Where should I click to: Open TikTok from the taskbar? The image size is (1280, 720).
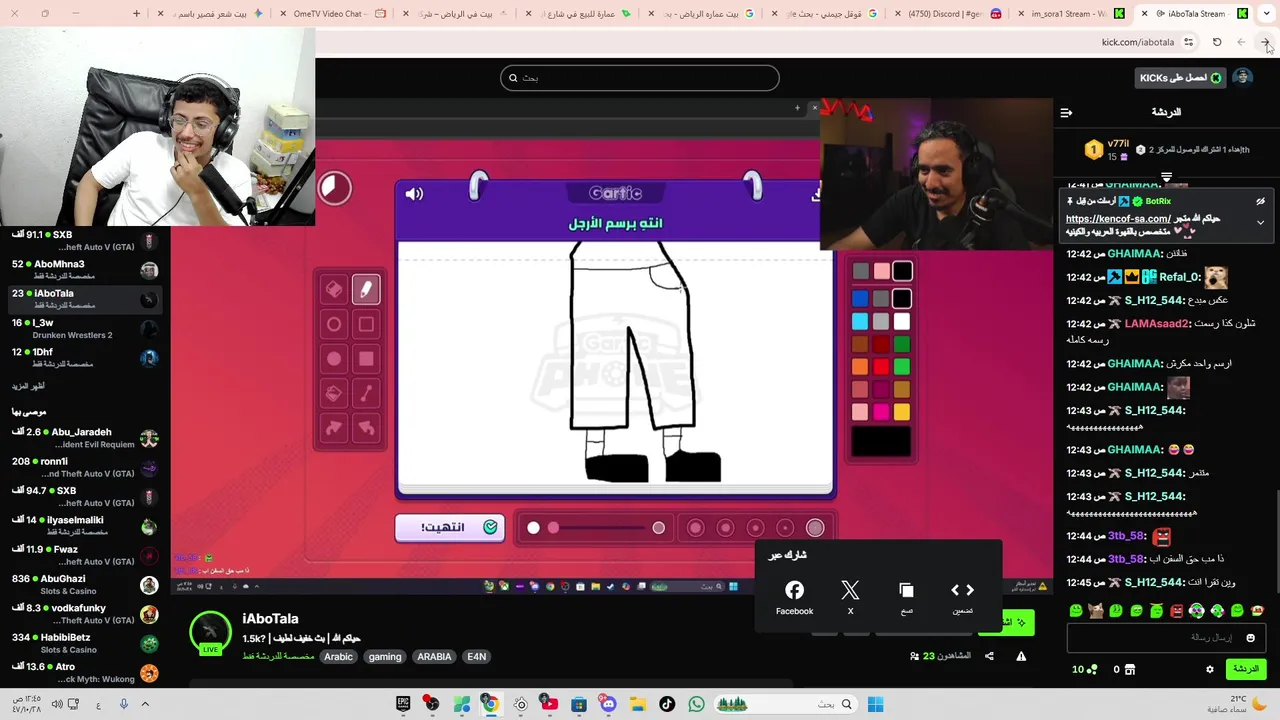(x=667, y=704)
